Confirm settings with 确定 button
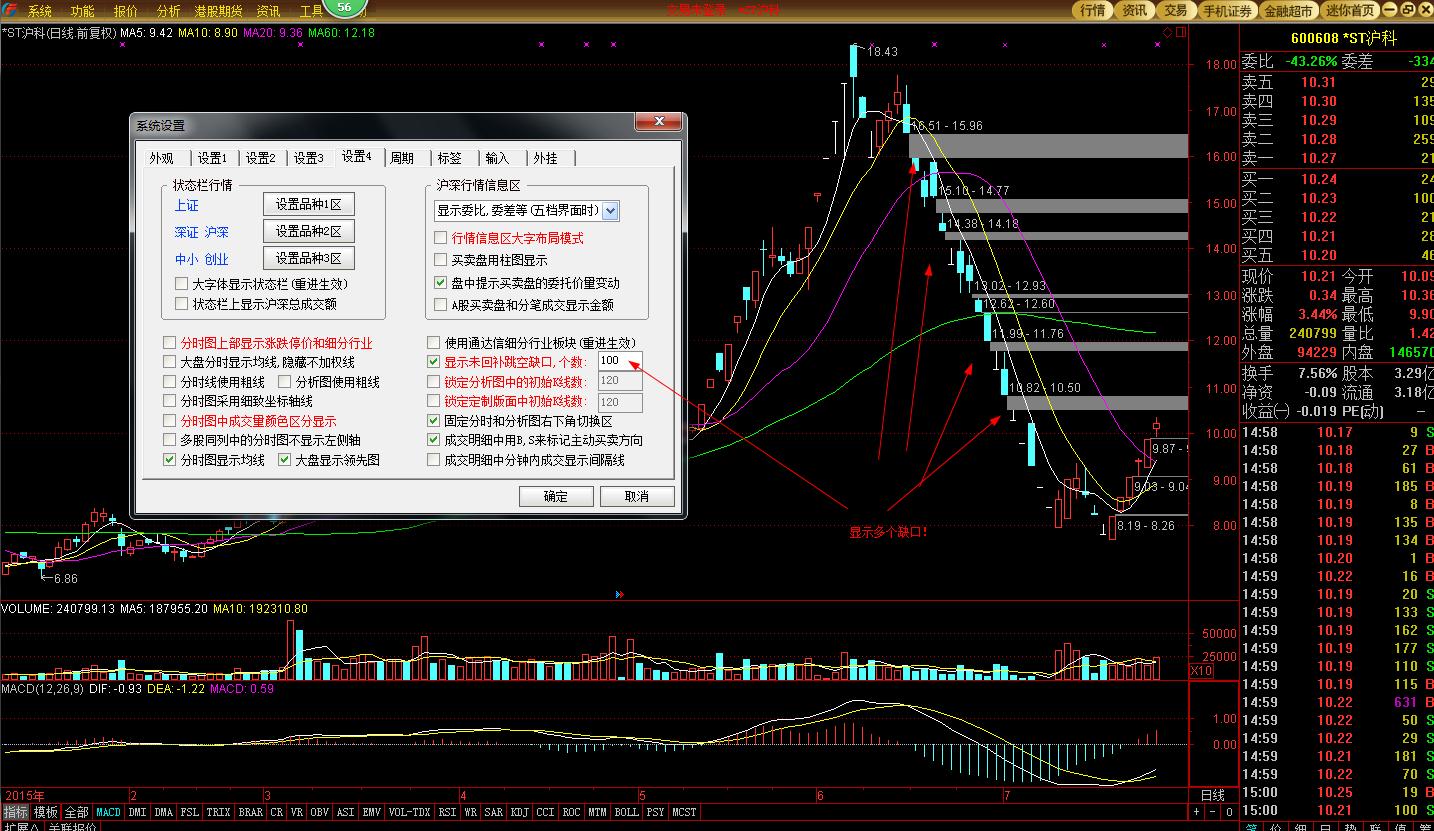The height and width of the screenshot is (831, 1434). pos(556,496)
